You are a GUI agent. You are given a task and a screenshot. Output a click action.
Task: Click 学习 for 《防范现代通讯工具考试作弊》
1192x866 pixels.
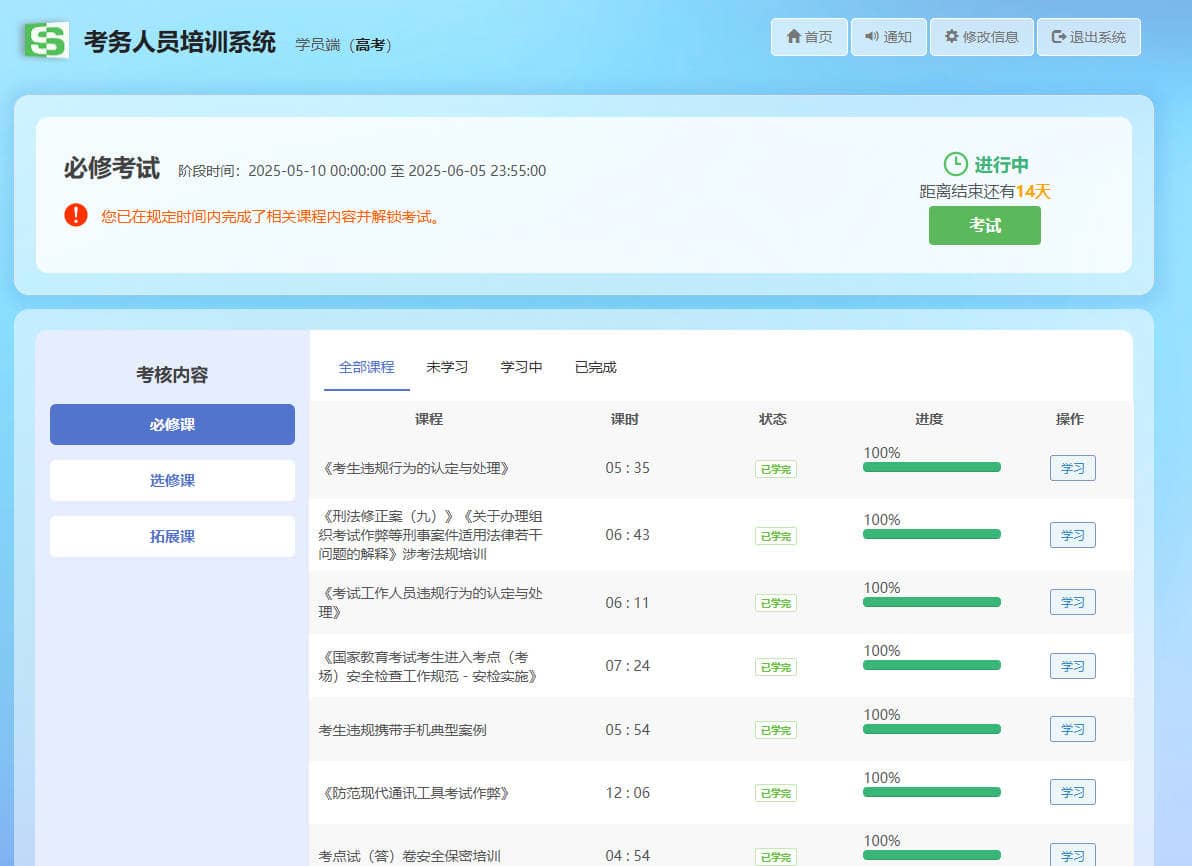1073,792
